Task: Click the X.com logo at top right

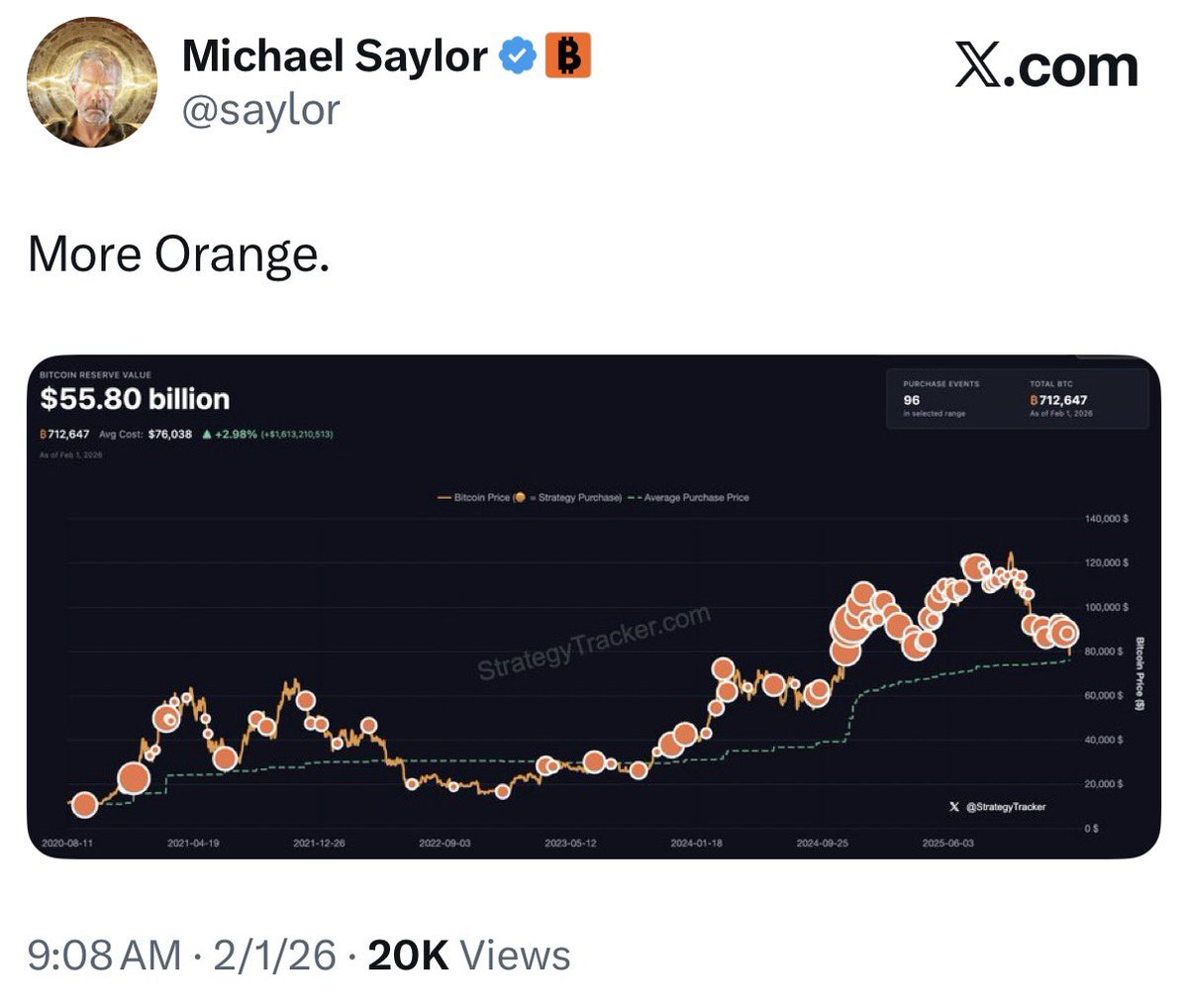Action: point(1046,67)
